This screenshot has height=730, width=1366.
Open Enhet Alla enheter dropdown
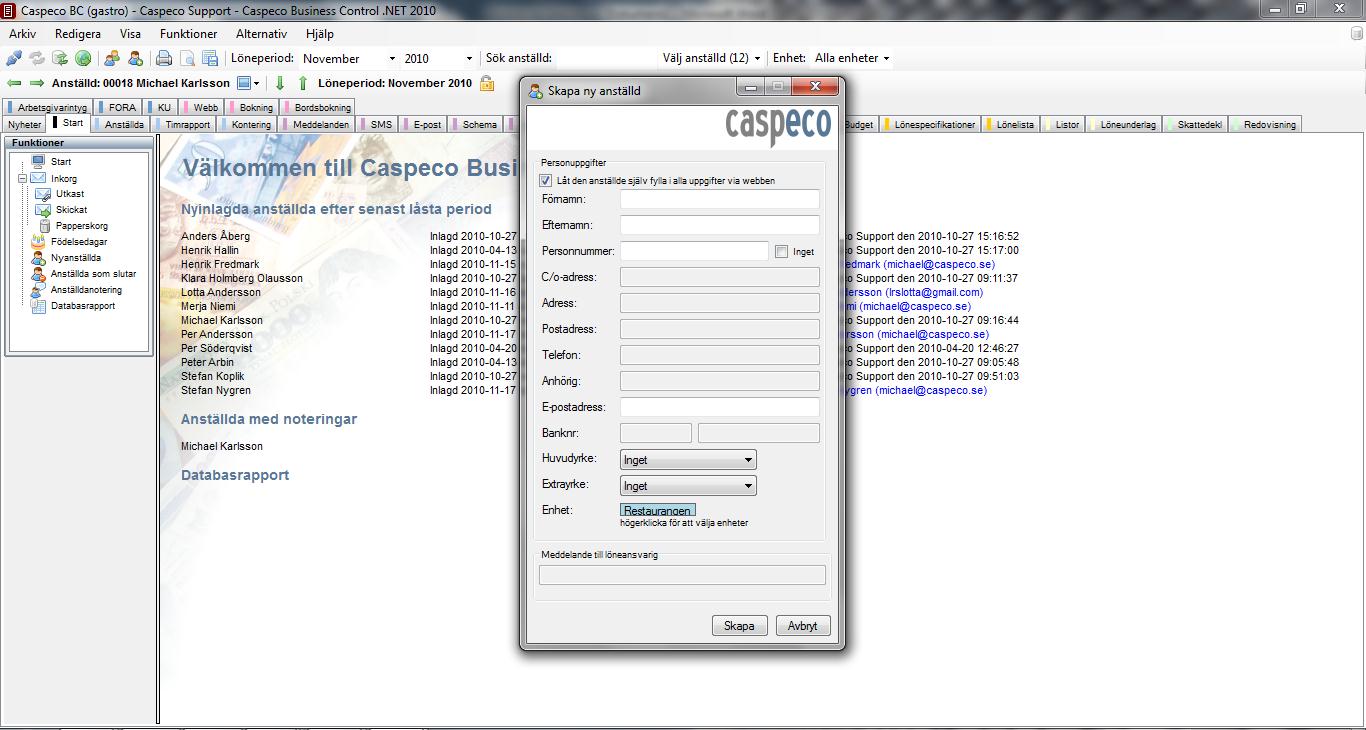[852, 58]
